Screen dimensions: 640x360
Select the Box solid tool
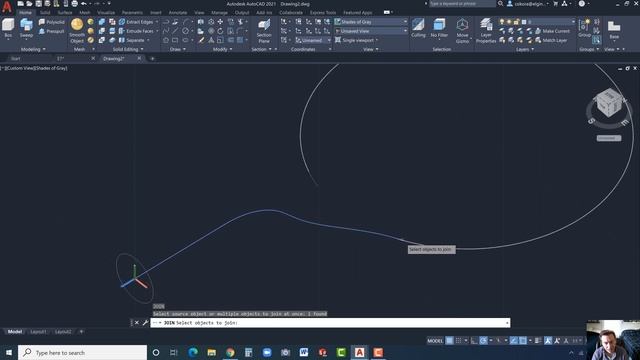(x=8, y=28)
